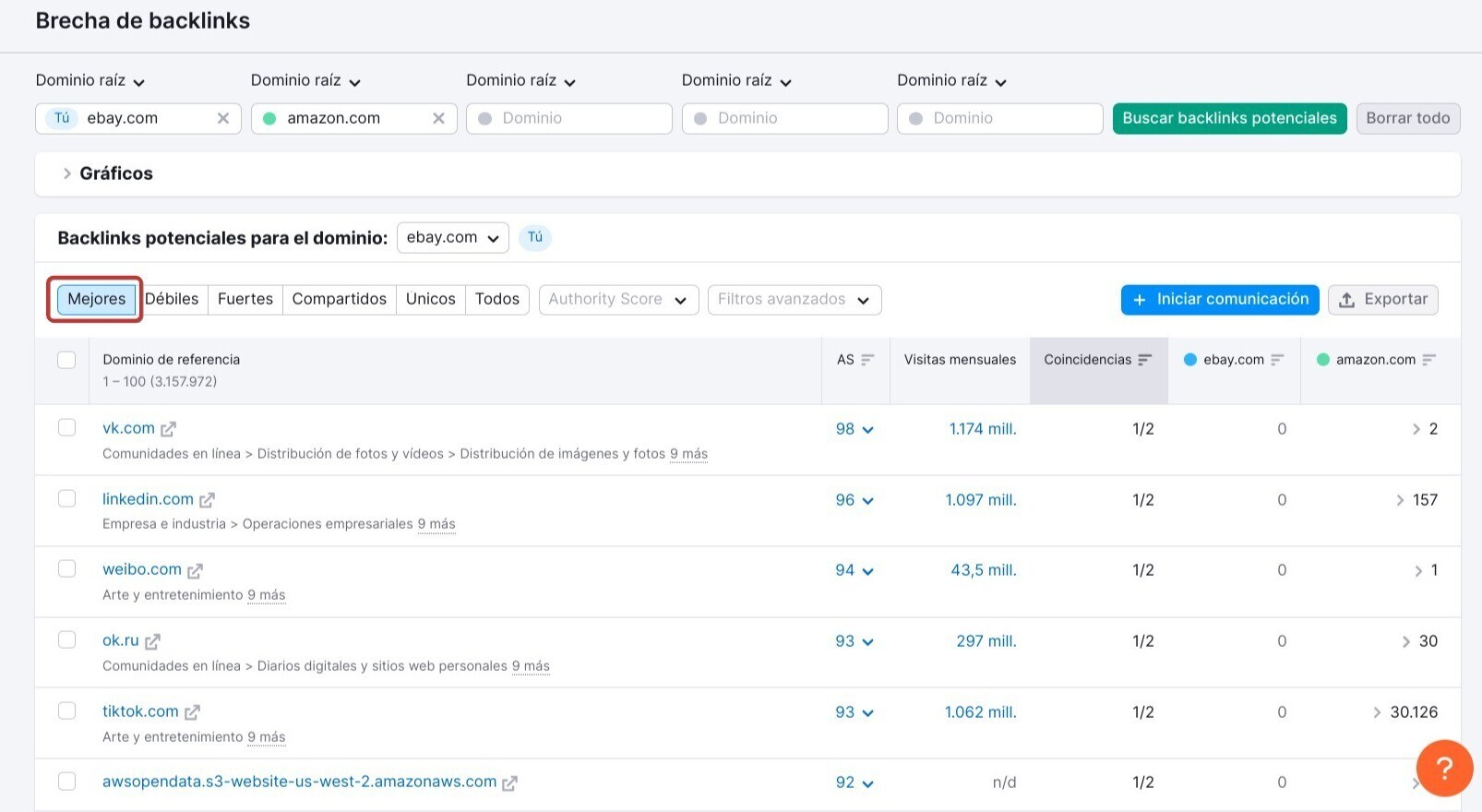Open linkedin.com external link icon

point(207,500)
